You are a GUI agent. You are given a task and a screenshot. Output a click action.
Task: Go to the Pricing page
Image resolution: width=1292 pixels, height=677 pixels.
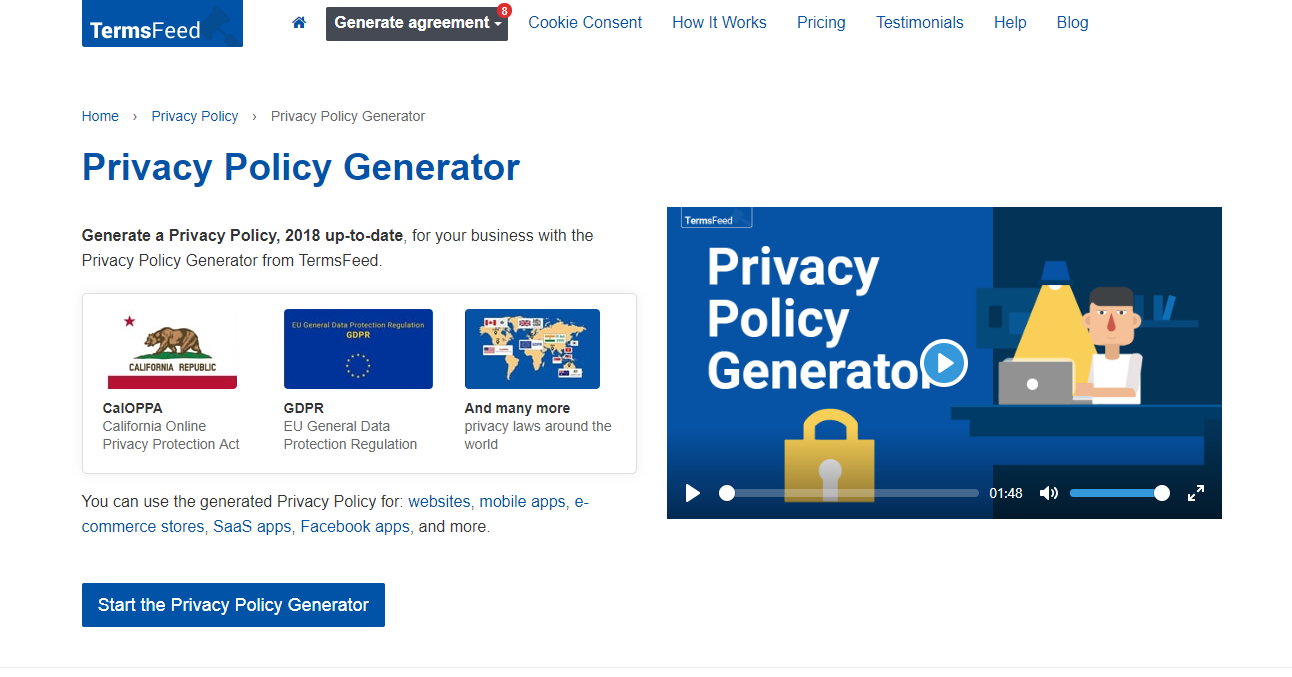[x=821, y=22]
